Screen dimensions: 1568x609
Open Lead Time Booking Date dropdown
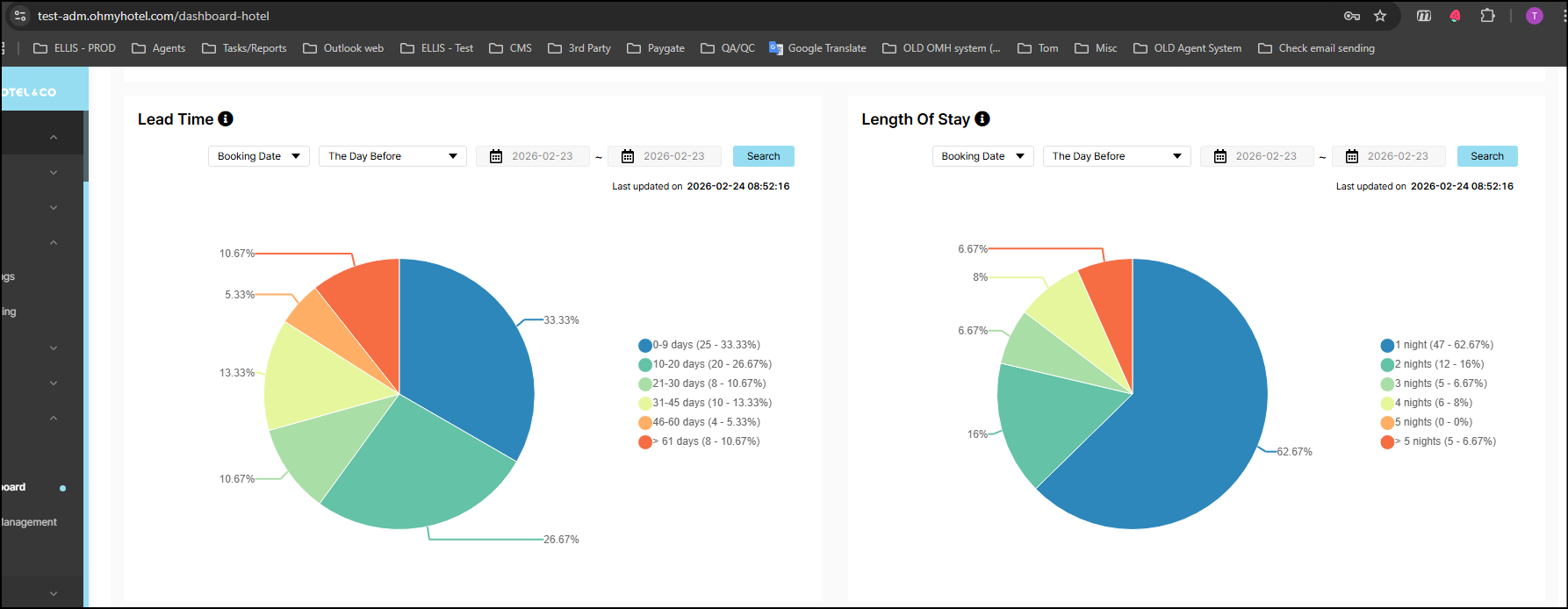259,156
